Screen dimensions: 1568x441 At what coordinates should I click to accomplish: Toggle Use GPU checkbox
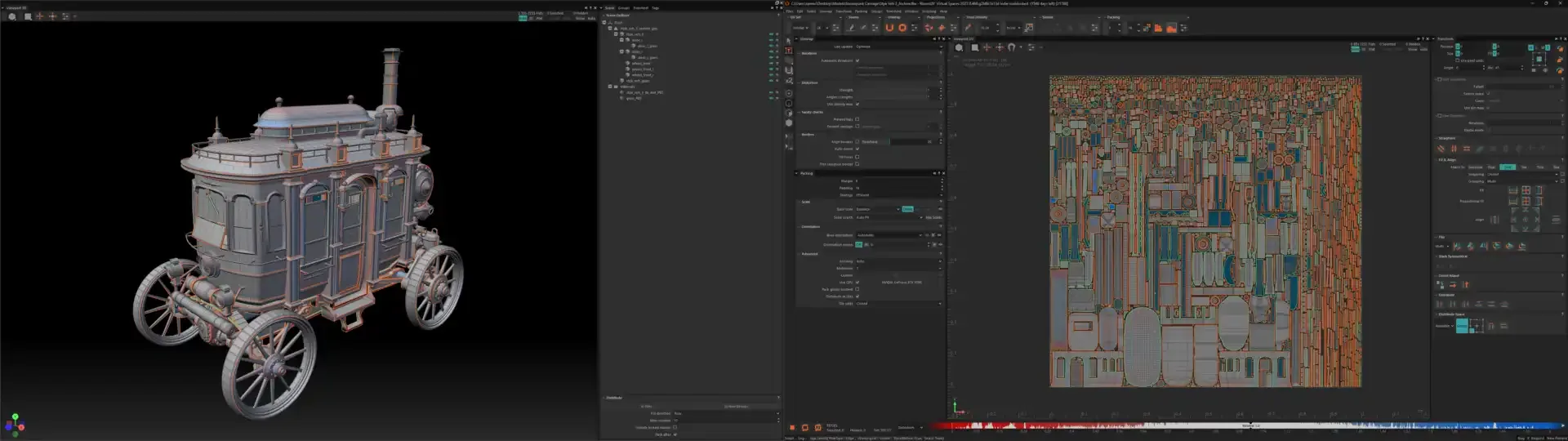(x=857, y=283)
